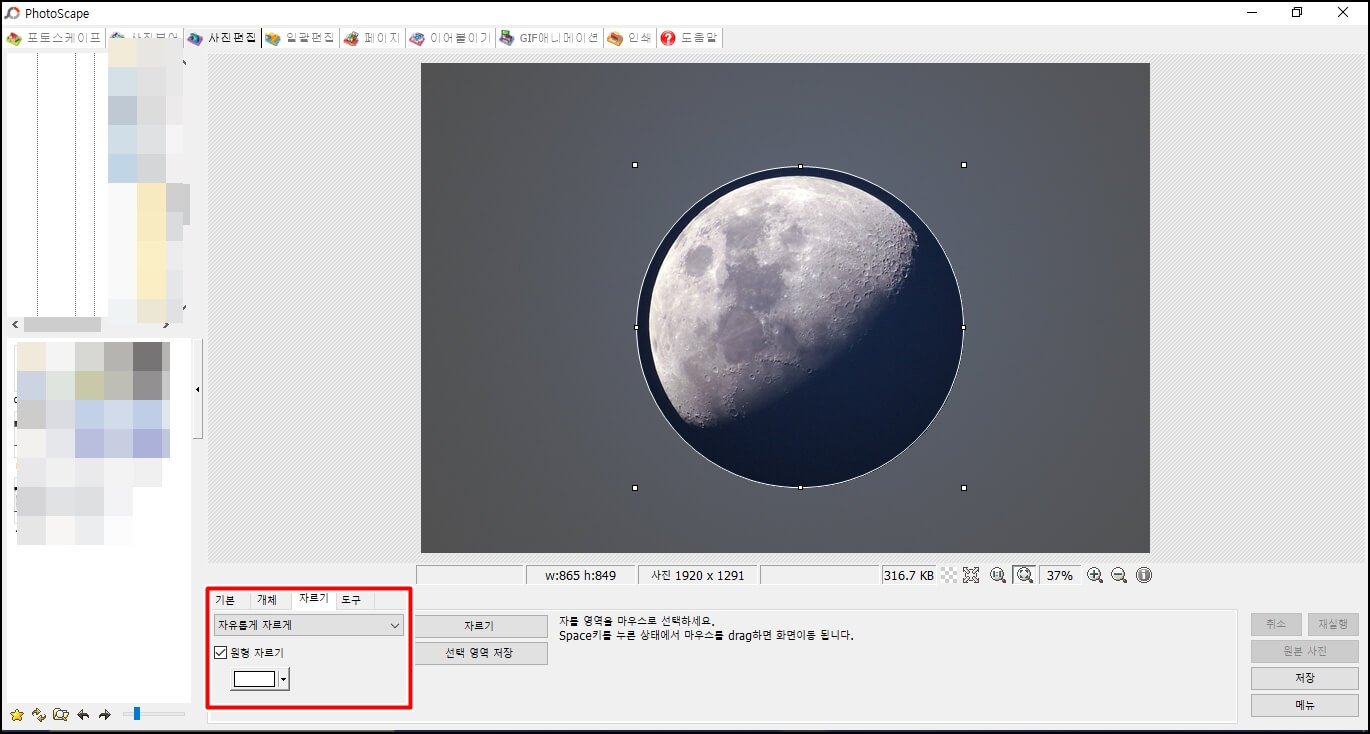1370x734 pixels.
Task: Click the GIF애니메이션 tab icon
Action: tap(507, 38)
